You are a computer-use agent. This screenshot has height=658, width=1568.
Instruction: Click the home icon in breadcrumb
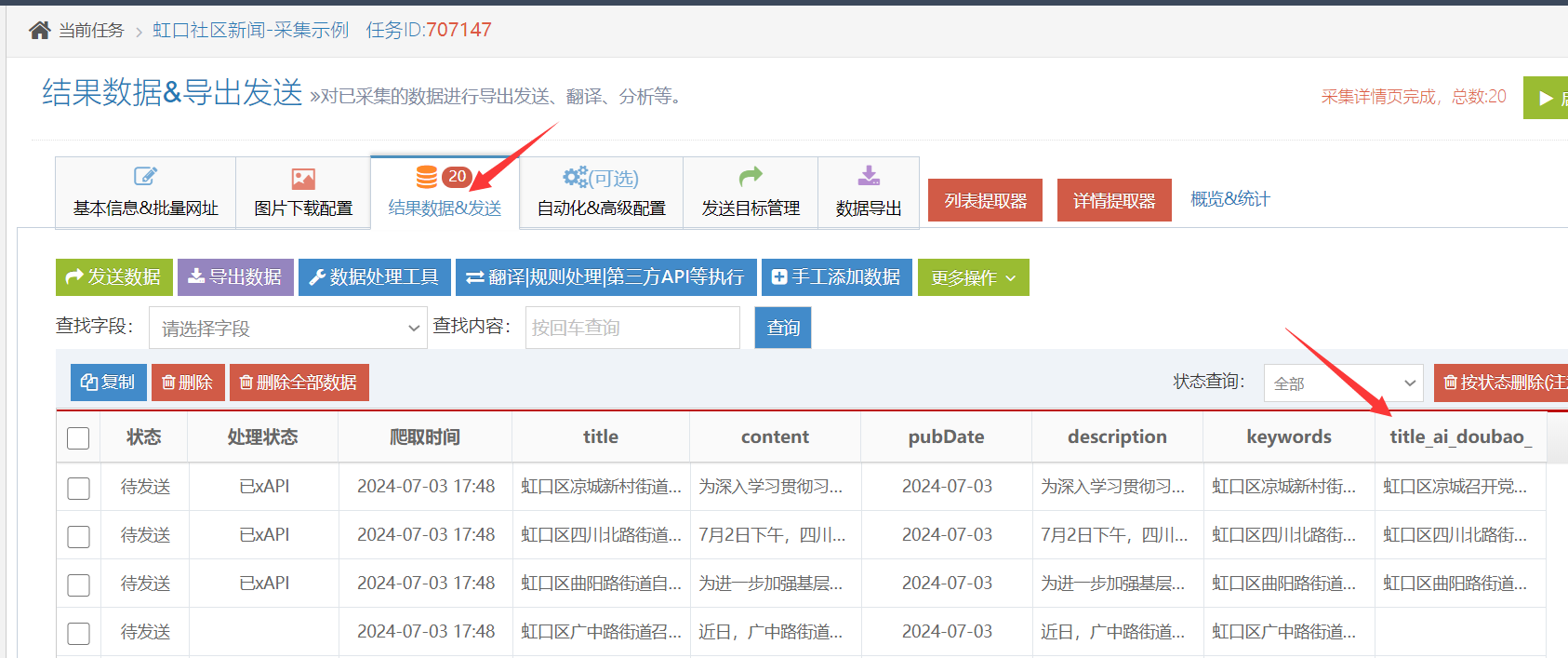(39, 30)
